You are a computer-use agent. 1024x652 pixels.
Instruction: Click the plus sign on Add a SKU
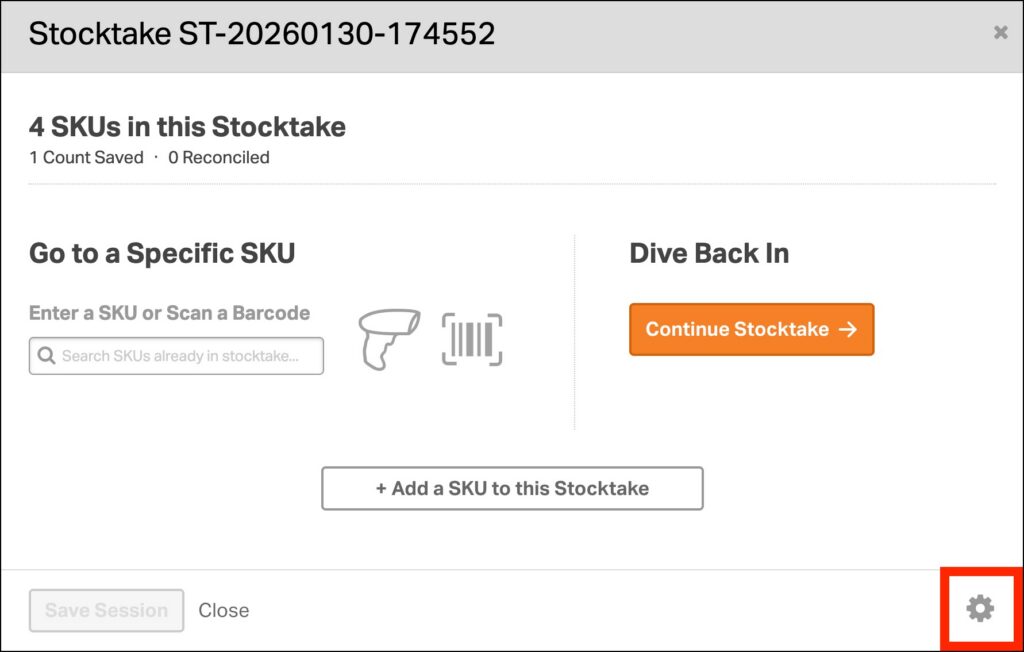381,489
